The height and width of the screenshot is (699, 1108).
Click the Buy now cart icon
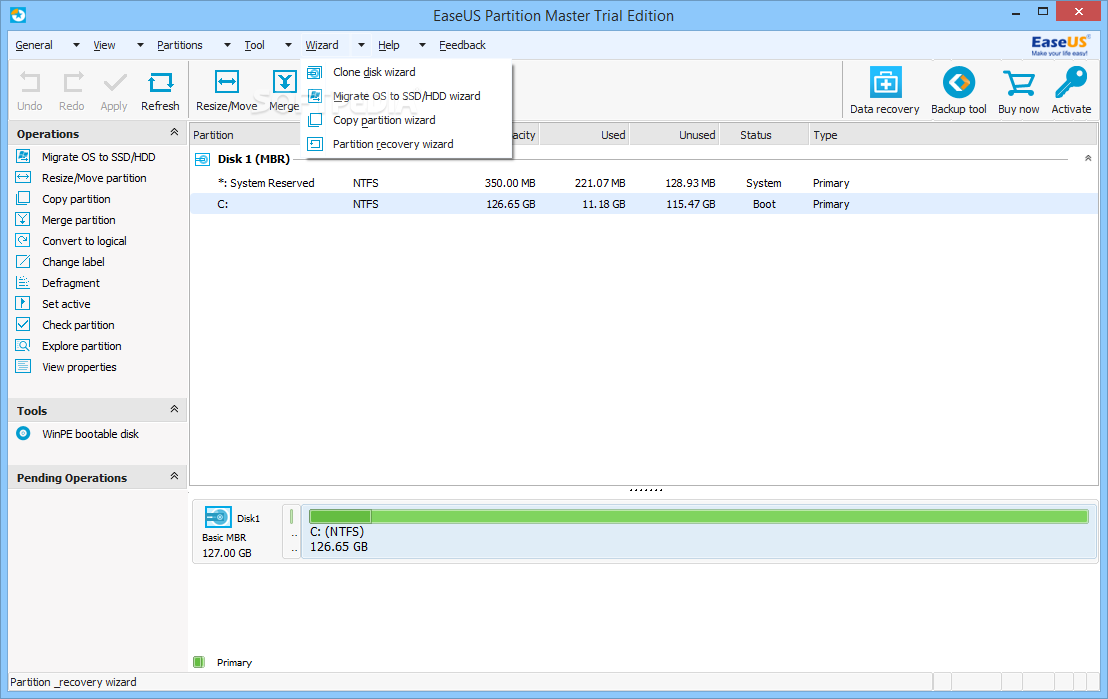pyautogui.click(x=1018, y=83)
